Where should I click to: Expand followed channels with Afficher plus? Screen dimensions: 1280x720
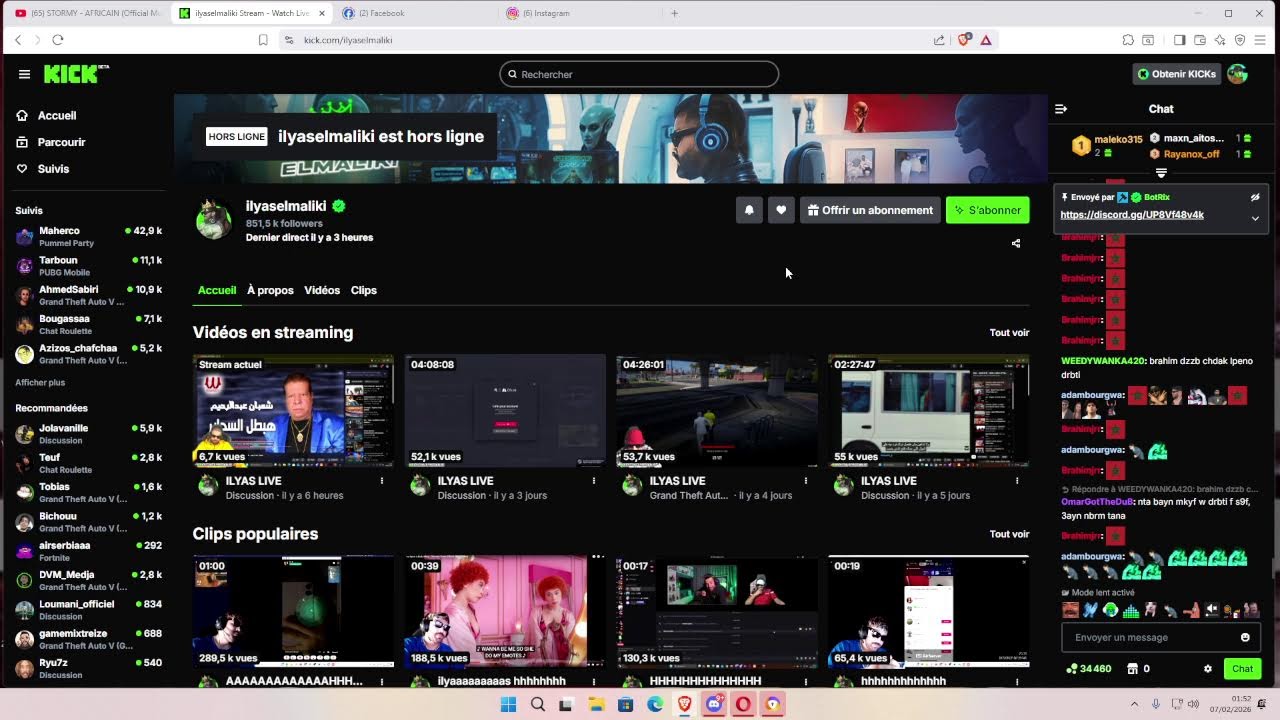coord(40,383)
